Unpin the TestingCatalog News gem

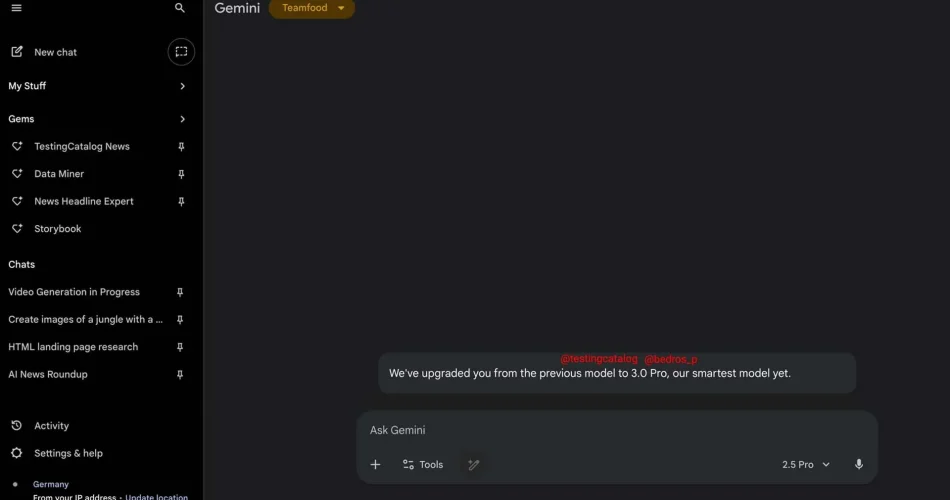(x=181, y=147)
